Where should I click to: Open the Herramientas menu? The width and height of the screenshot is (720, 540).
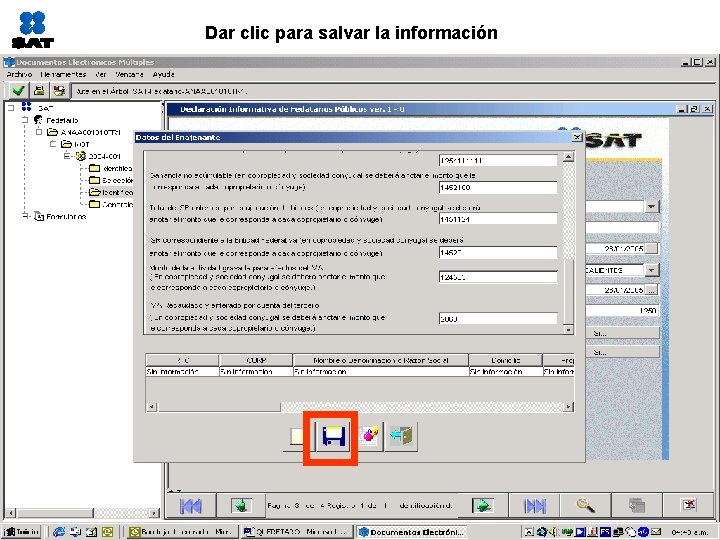(63, 74)
